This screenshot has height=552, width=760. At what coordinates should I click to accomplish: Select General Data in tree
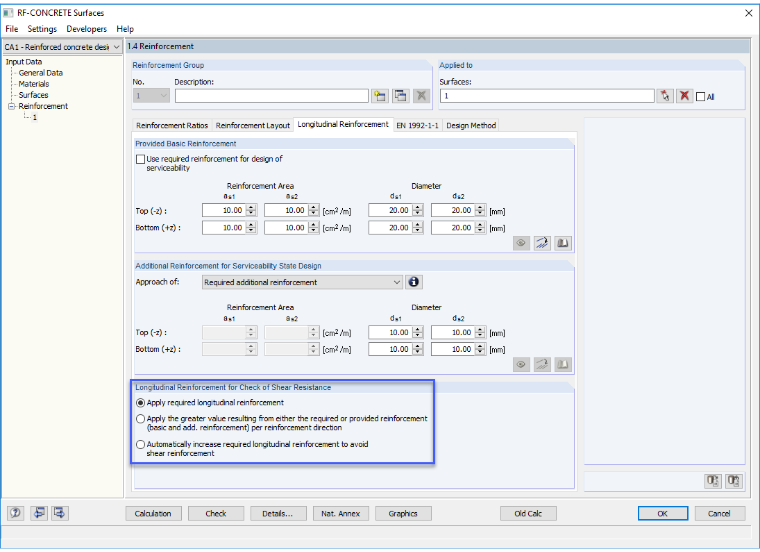41,73
